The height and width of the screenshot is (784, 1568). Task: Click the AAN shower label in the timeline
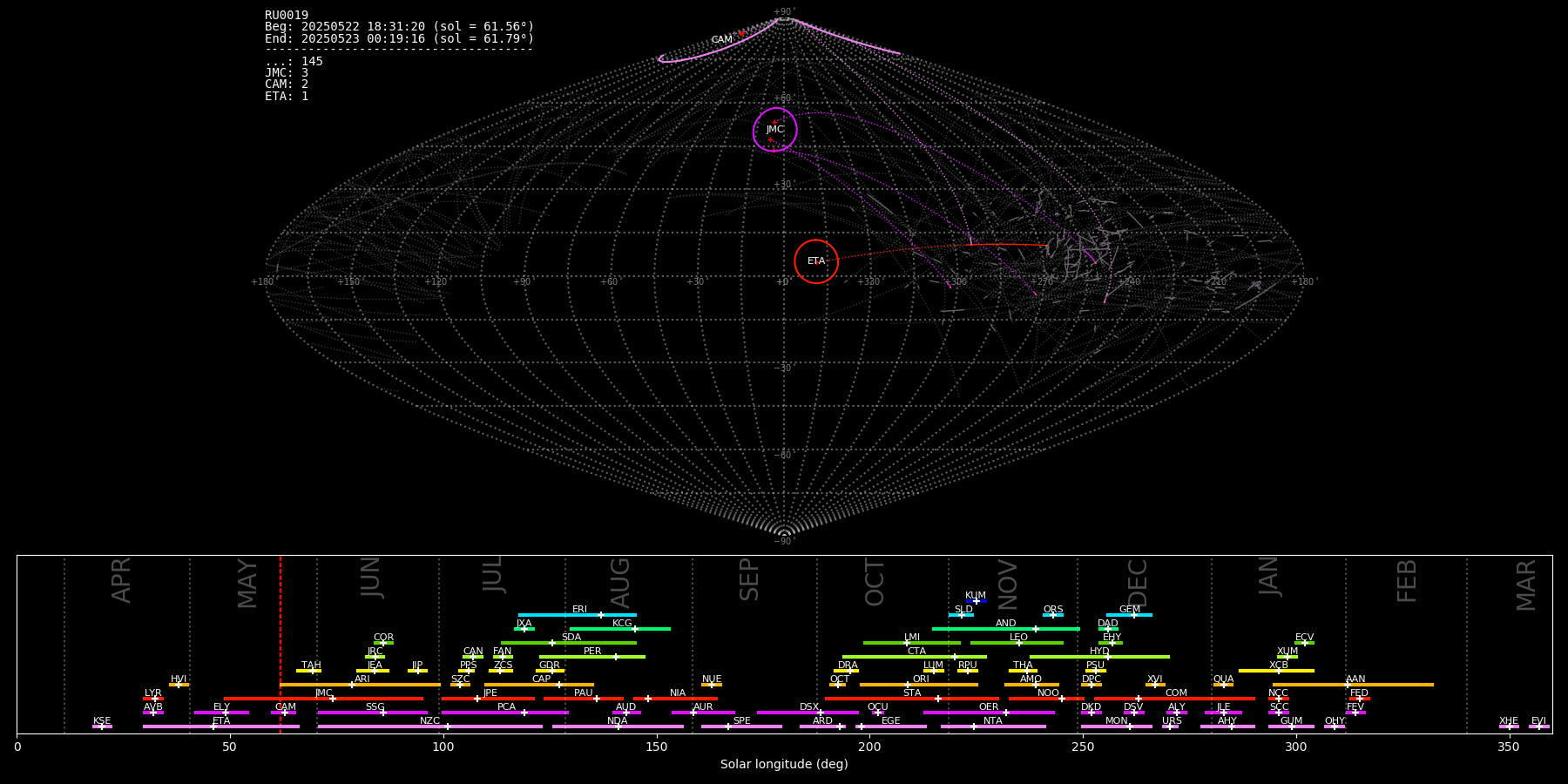1356,679
